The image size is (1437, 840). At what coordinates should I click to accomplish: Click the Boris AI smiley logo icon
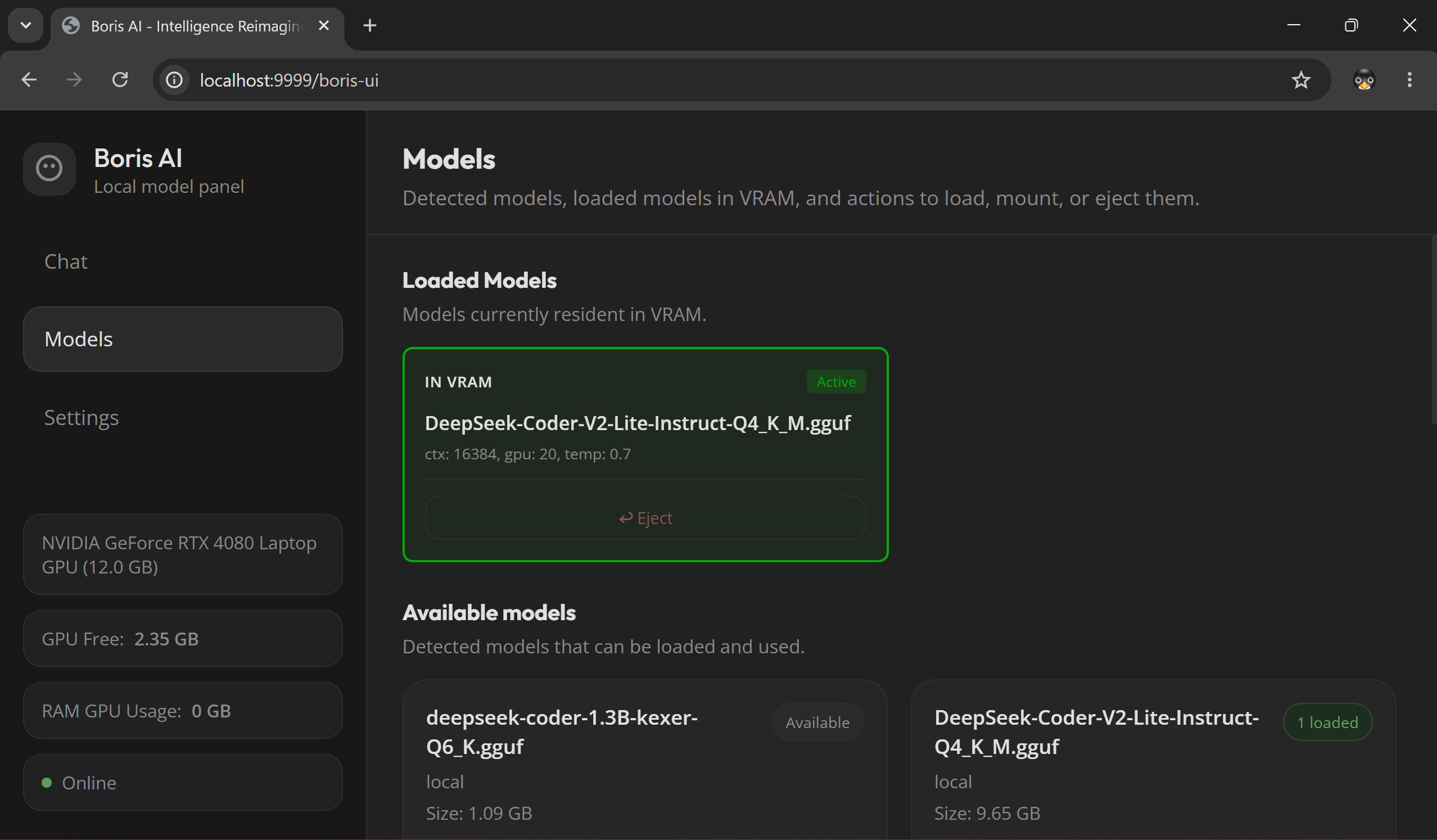[49, 169]
